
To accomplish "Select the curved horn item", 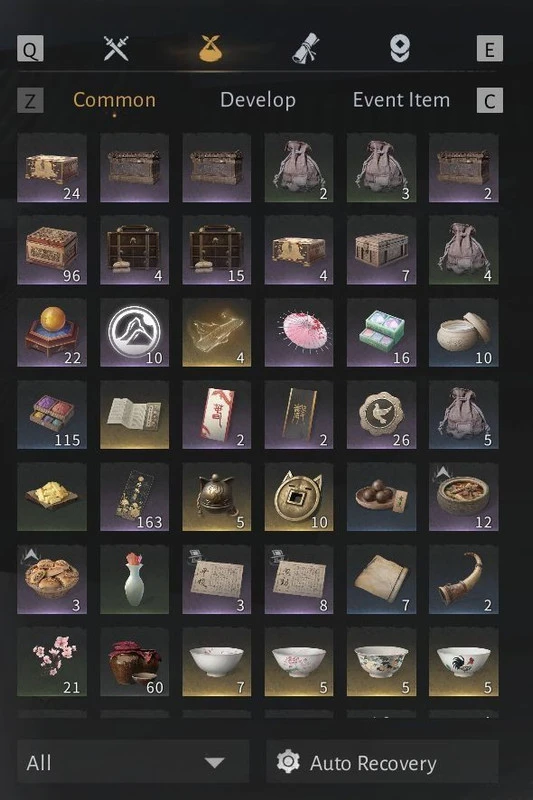I will [464, 580].
